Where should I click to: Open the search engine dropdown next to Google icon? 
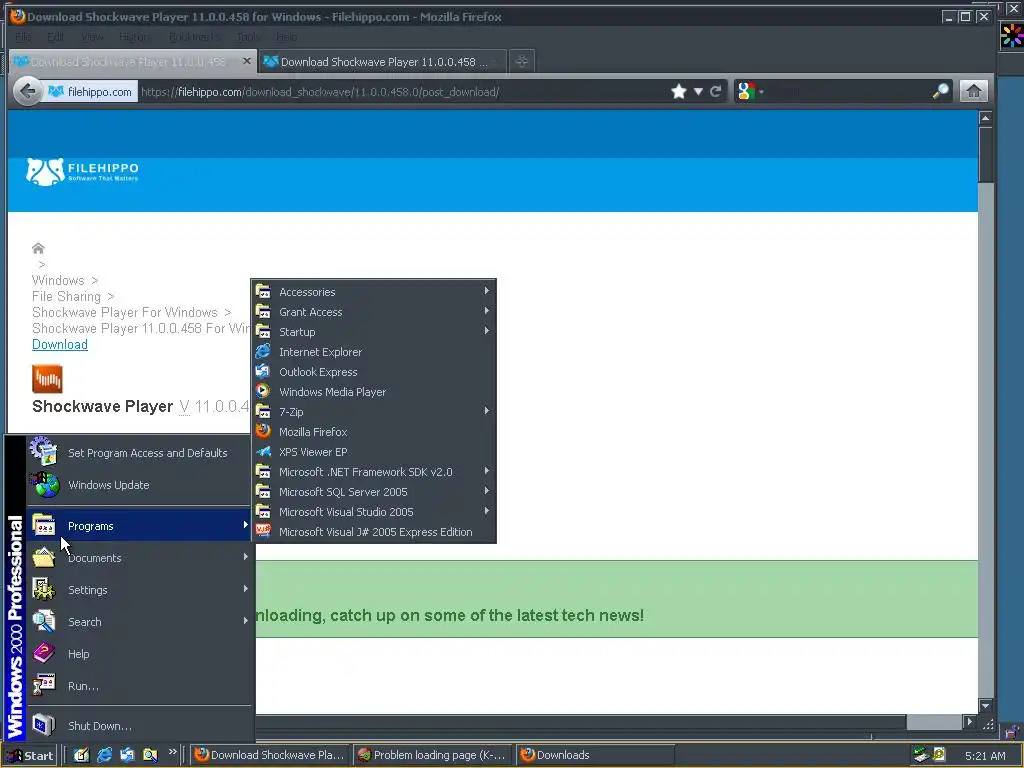761,91
